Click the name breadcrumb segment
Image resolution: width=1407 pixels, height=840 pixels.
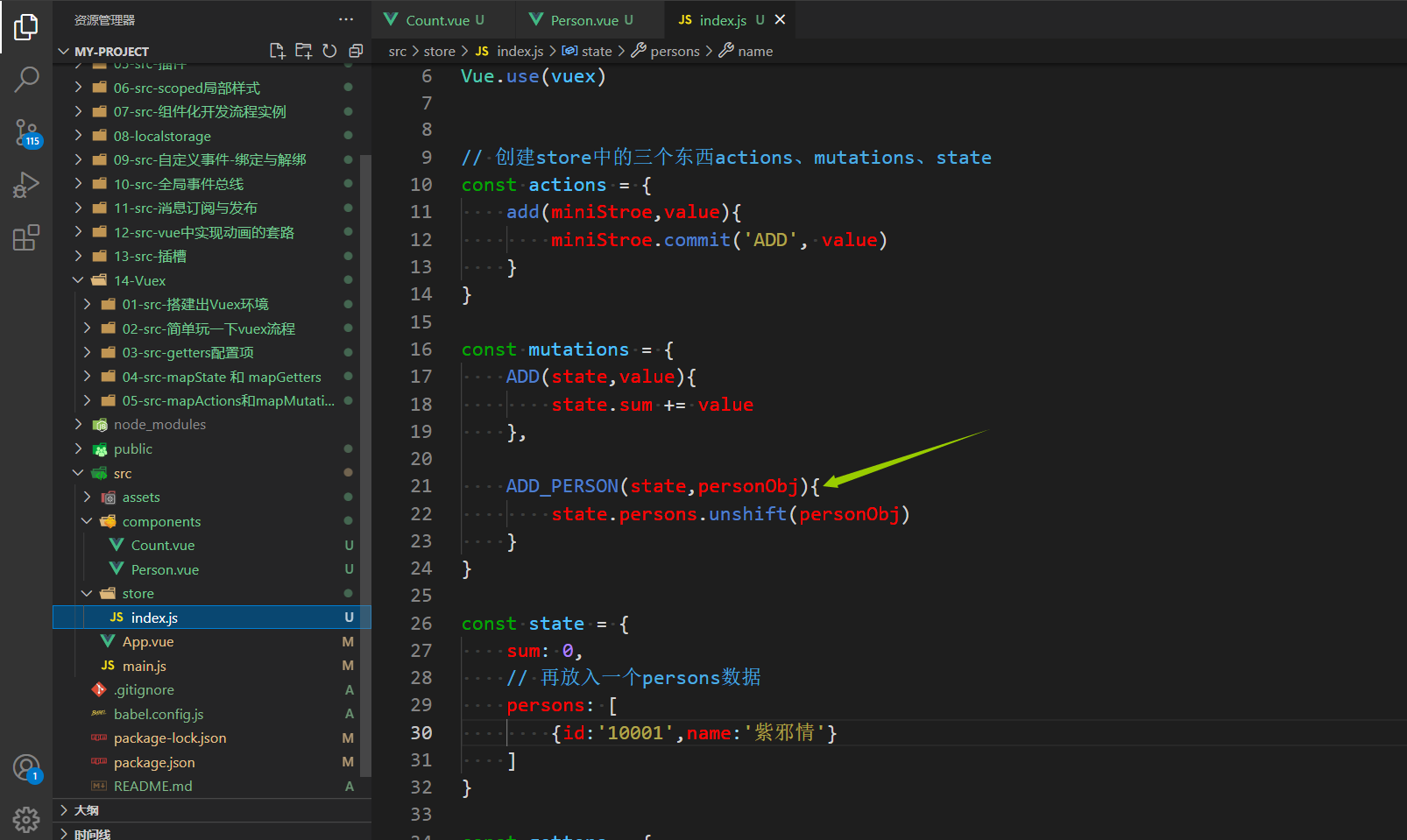746,51
